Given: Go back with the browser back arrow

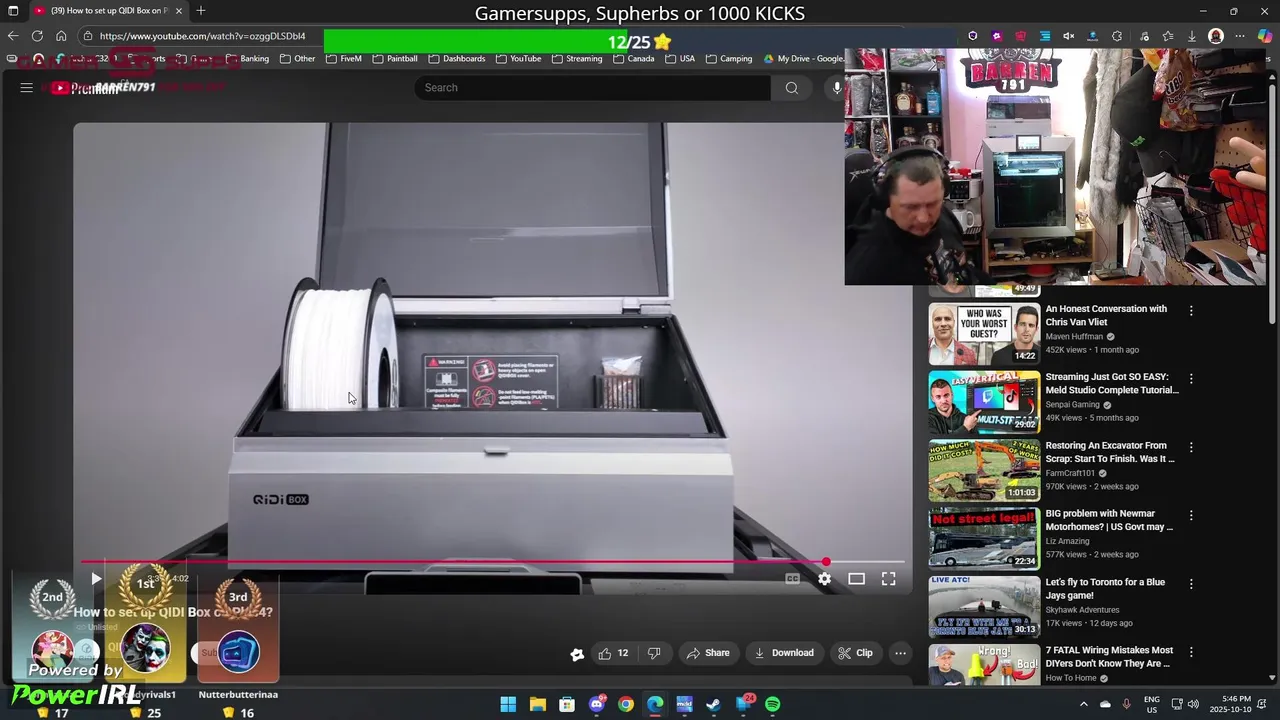Looking at the screenshot, I should [13, 36].
